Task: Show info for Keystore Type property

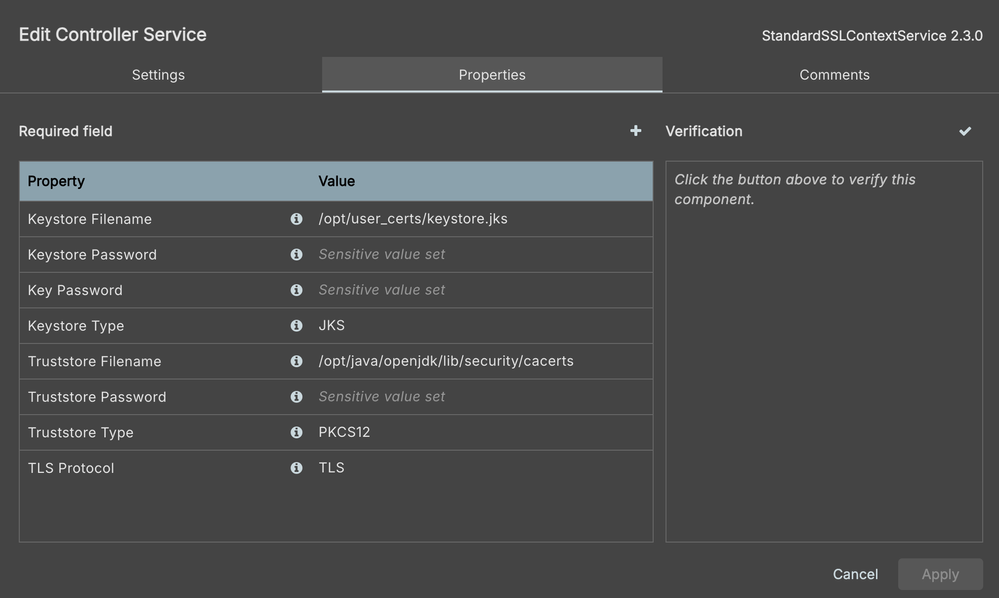Action: pyautogui.click(x=296, y=325)
